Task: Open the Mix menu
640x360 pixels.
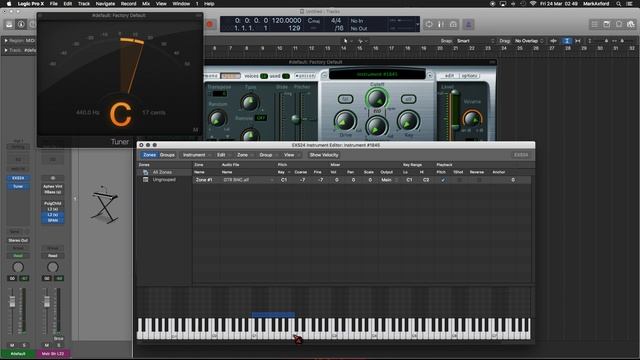Action: [x=146, y=4]
